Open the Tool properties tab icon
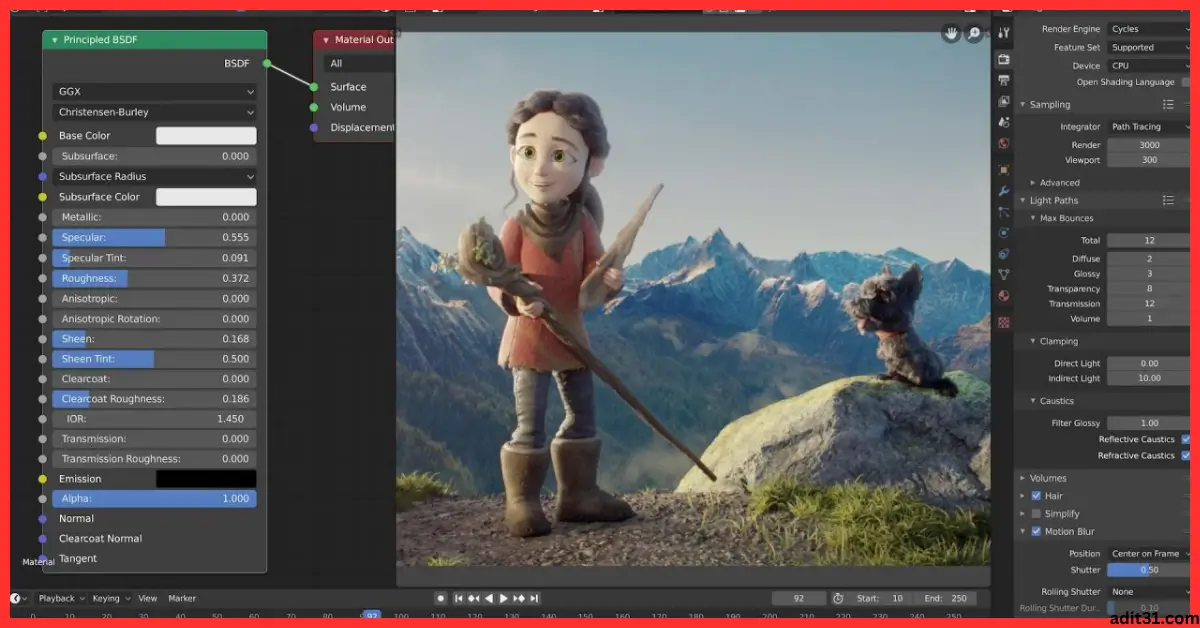This screenshot has height=628, width=1200. coord(1004,33)
